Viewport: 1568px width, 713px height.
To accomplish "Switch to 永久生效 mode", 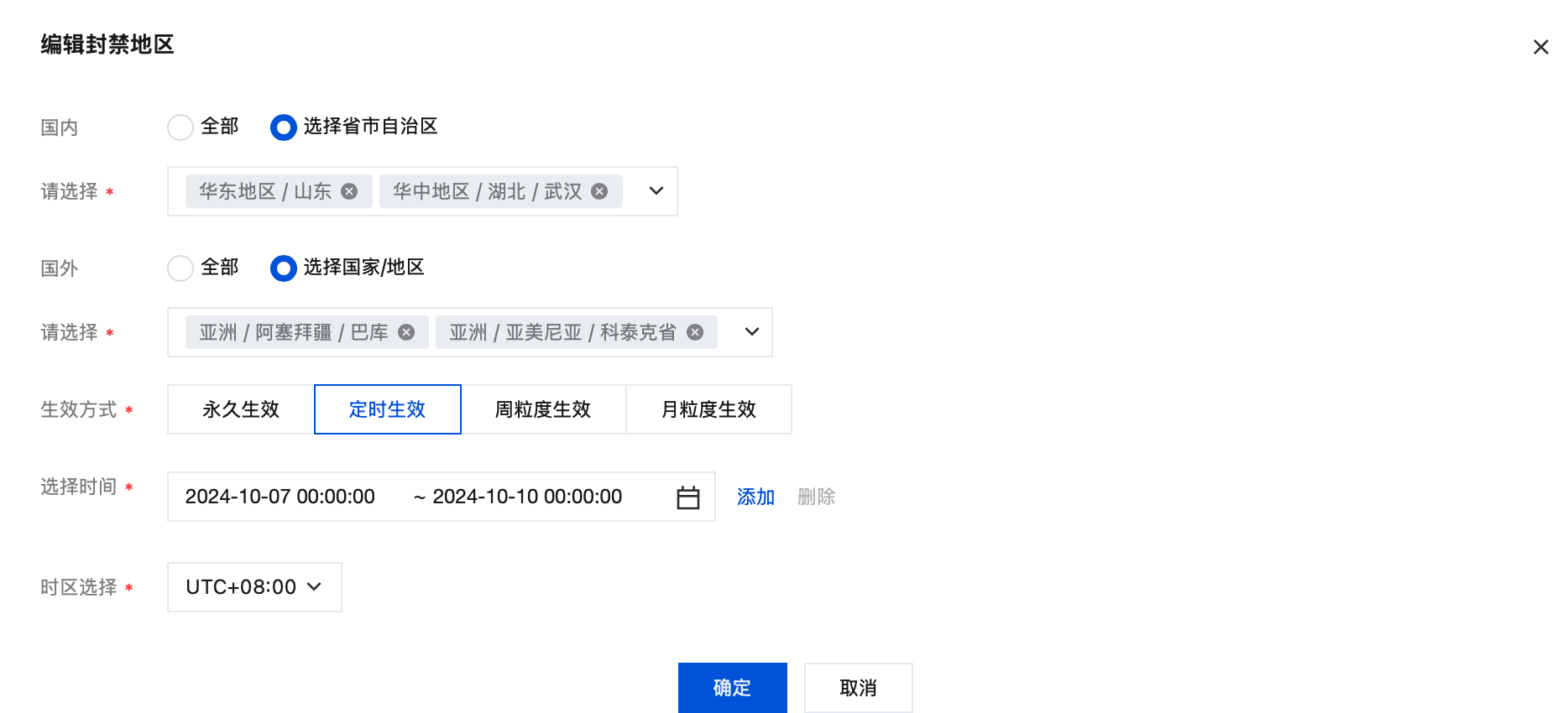I will pyautogui.click(x=241, y=409).
